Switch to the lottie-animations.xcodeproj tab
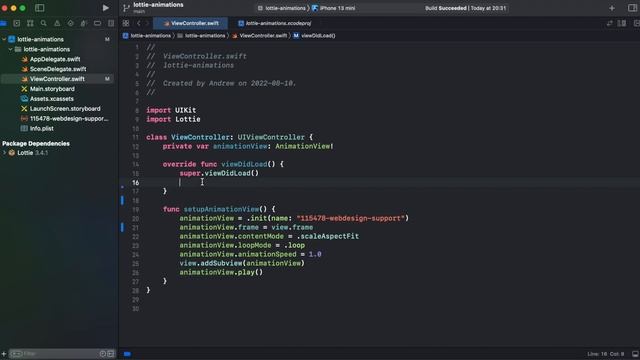Viewport: 640px width, 360px height. (274, 23)
